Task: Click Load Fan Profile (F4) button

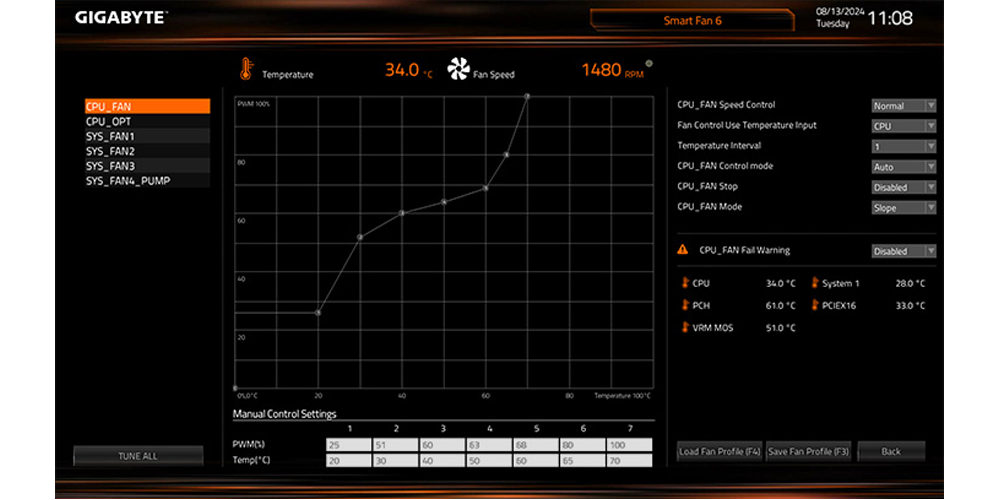Action: coord(719,452)
